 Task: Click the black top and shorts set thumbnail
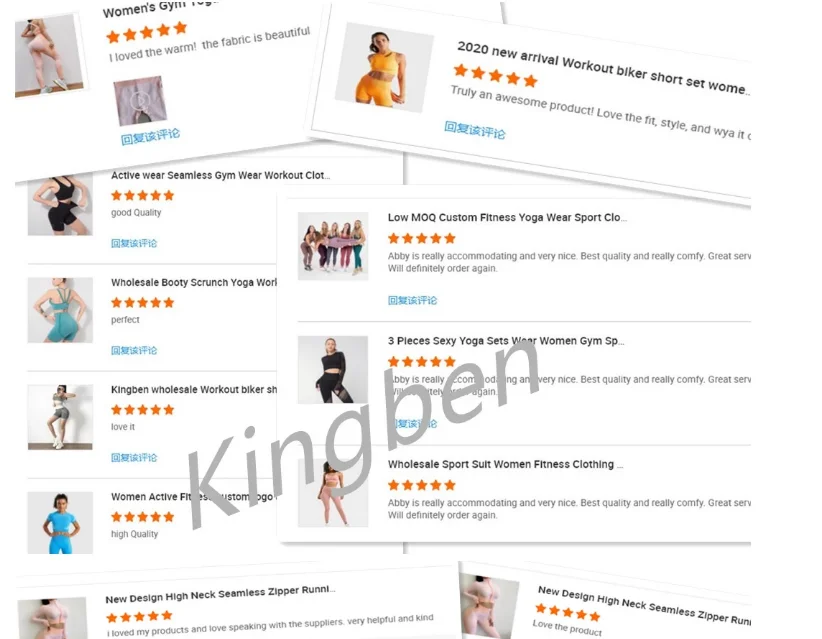(60, 205)
